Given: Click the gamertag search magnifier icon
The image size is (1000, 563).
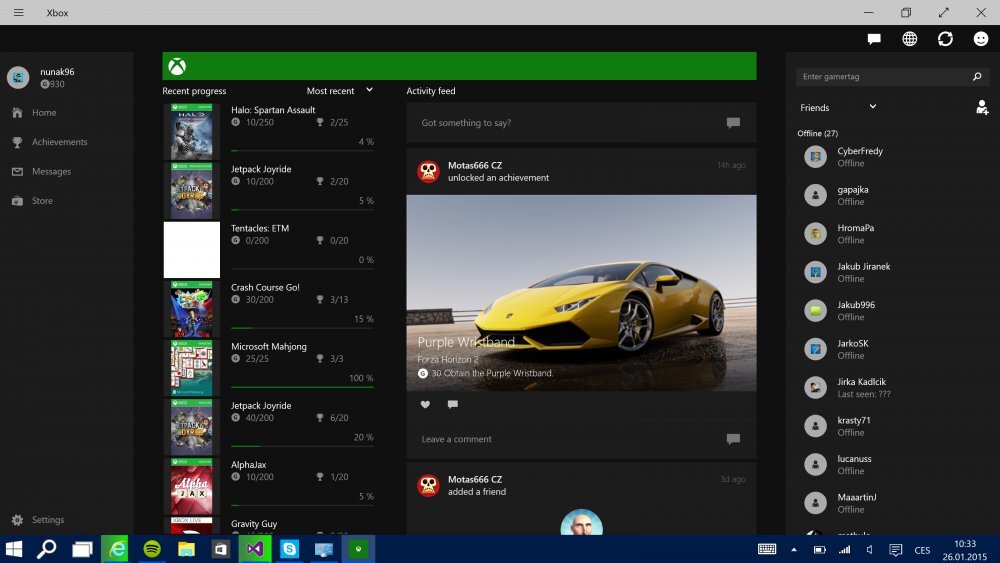Looking at the screenshot, I should point(977,77).
